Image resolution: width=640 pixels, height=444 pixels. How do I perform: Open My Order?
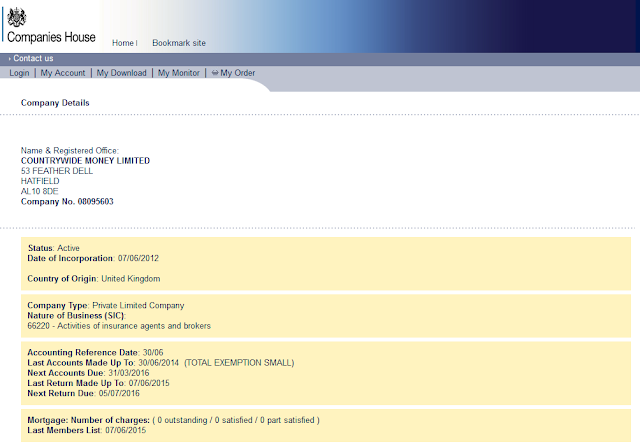coord(238,73)
